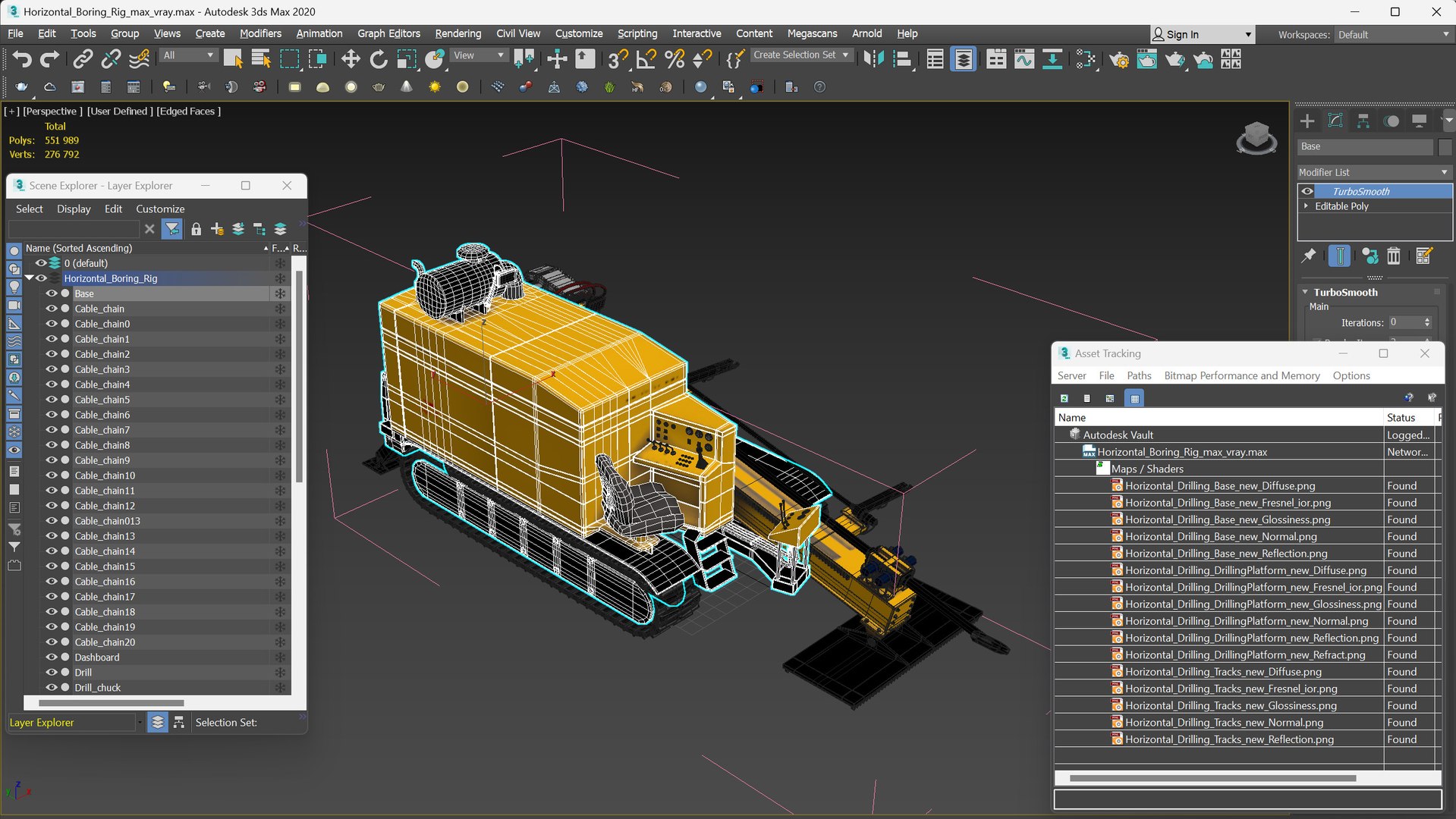The height and width of the screenshot is (819, 1456).
Task: Toggle the Angle Snap icon
Action: click(x=646, y=59)
